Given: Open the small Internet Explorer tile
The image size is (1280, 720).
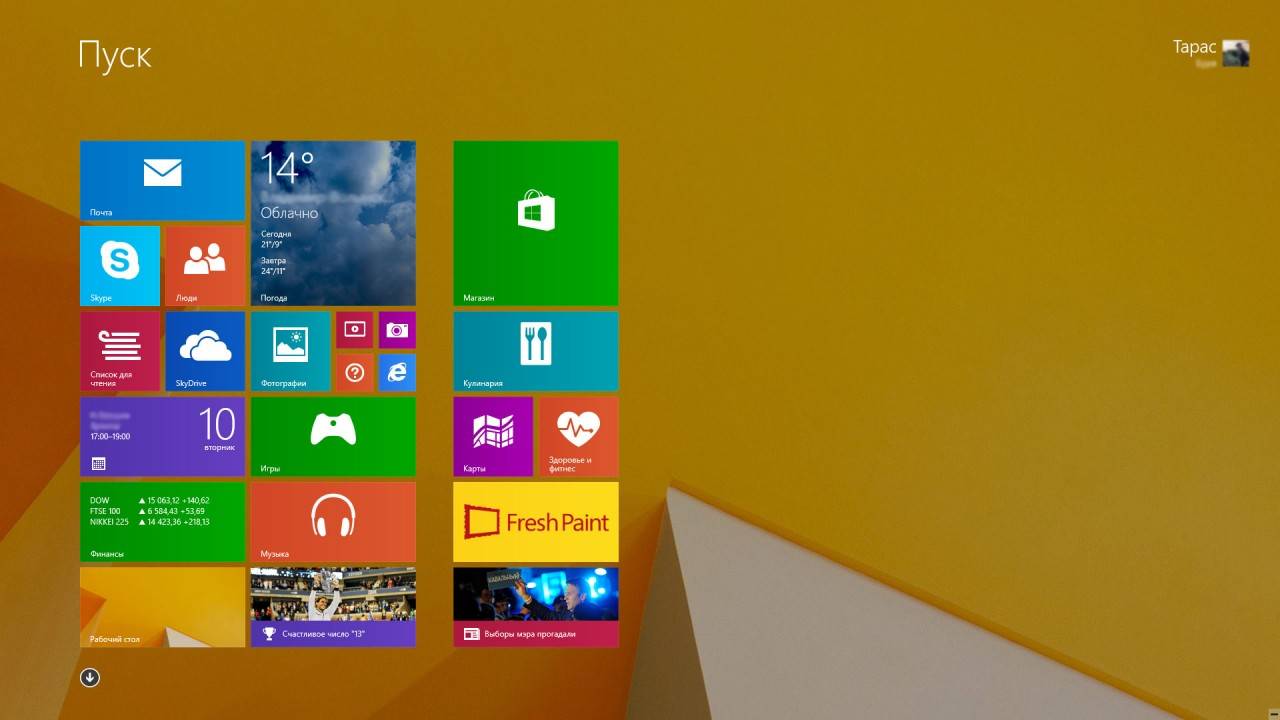Looking at the screenshot, I should (x=397, y=372).
